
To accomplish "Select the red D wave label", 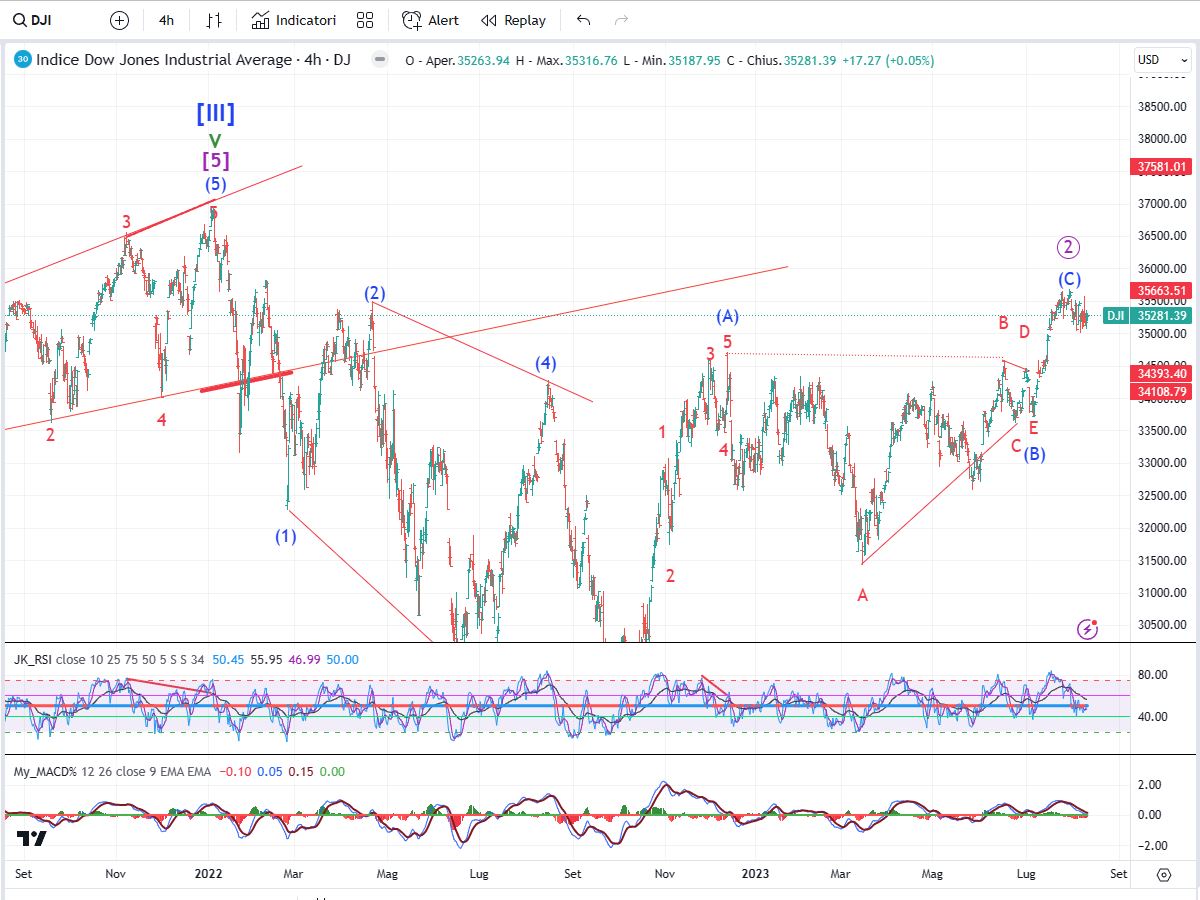I will (1024, 332).
